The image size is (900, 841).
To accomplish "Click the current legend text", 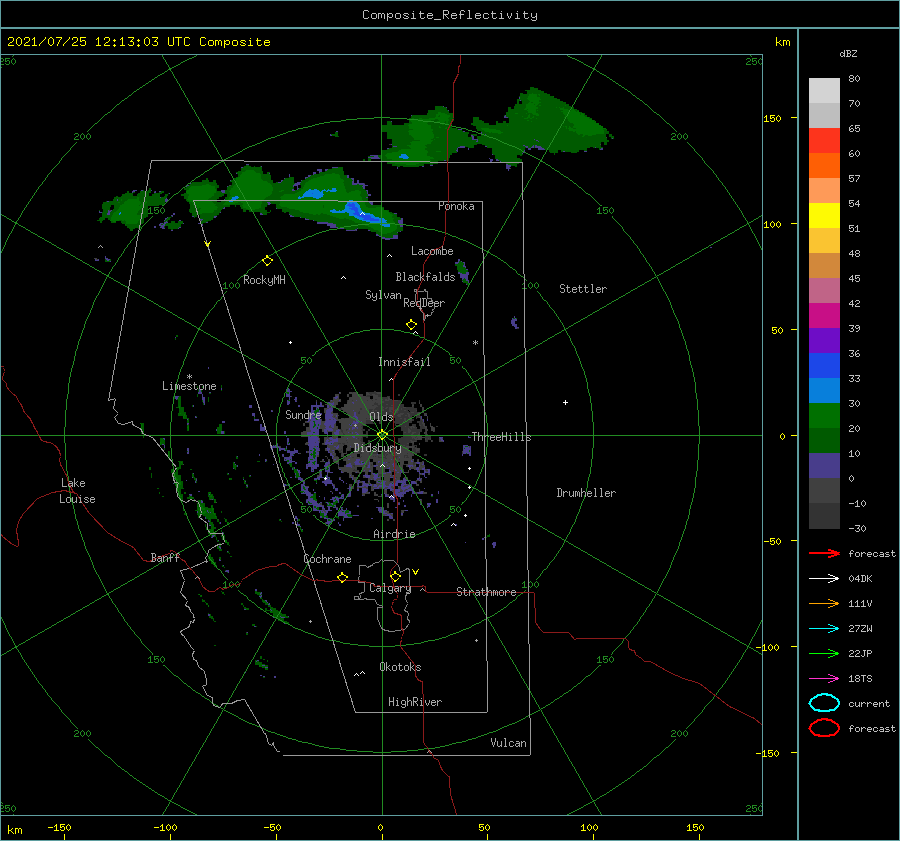I will [x=869, y=703].
